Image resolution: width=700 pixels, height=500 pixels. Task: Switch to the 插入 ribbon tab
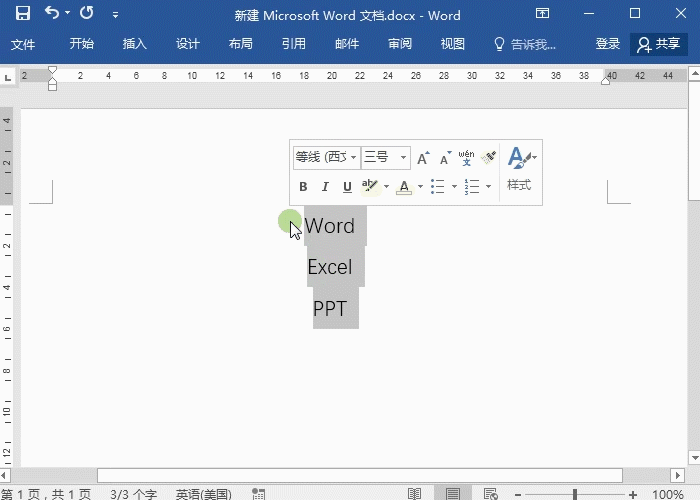coord(134,44)
